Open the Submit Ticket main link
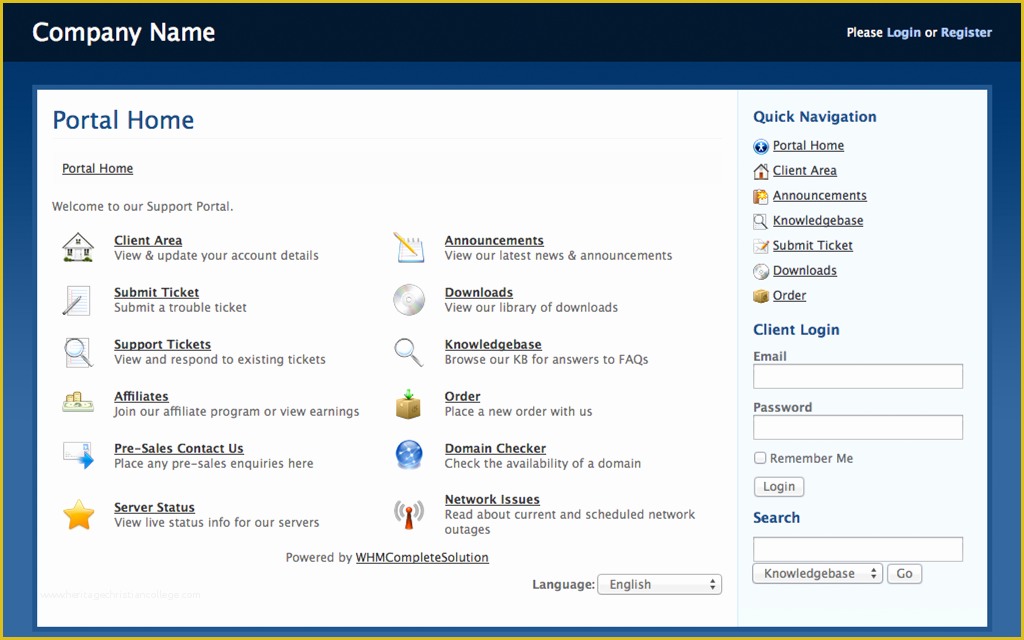 pos(157,293)
